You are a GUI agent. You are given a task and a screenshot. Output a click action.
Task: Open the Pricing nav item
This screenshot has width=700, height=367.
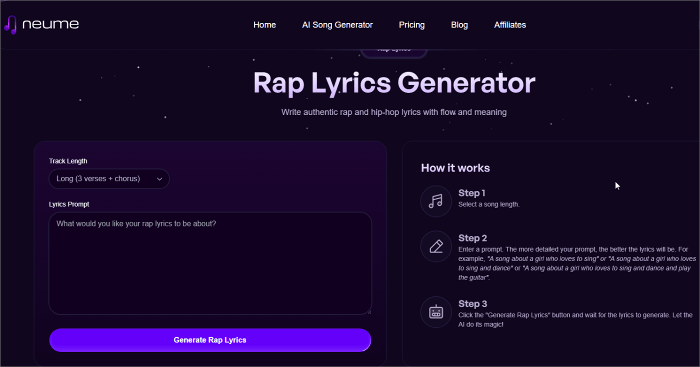point(412,25)
